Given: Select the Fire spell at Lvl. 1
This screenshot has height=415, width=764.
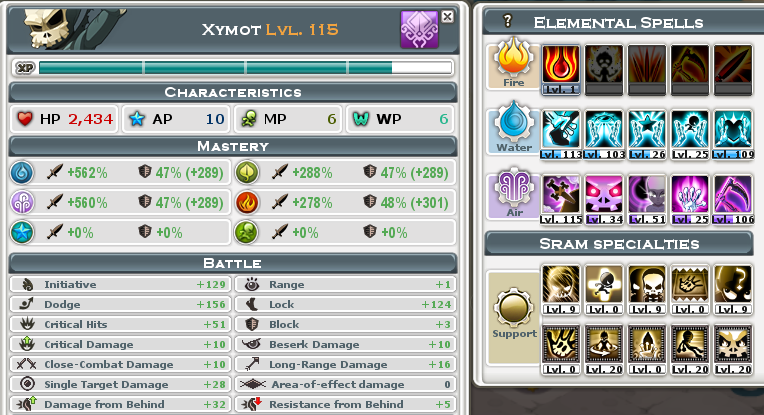Looking at the screenshot, I should [561, 69].
